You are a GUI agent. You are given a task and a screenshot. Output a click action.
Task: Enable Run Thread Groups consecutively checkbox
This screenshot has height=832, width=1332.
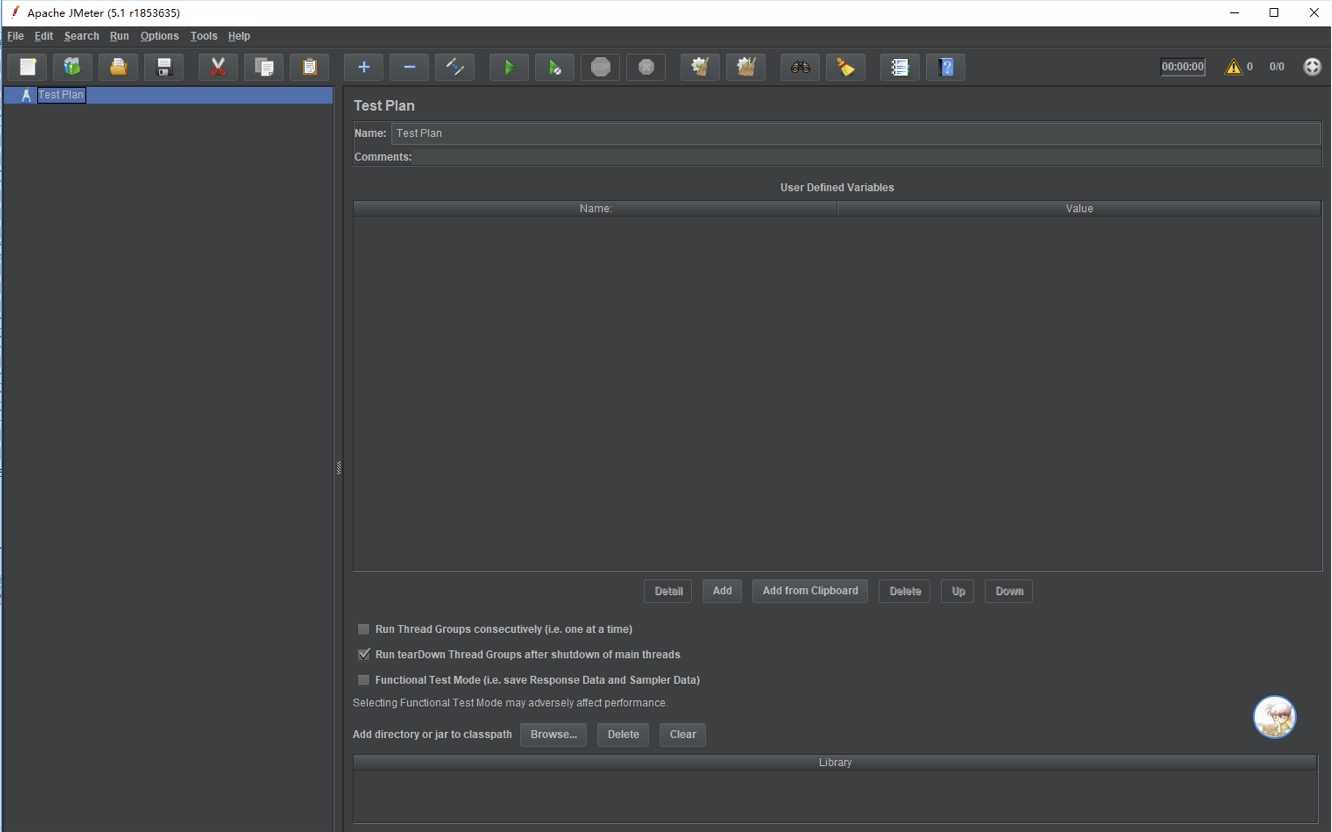(x=364, y=629)
